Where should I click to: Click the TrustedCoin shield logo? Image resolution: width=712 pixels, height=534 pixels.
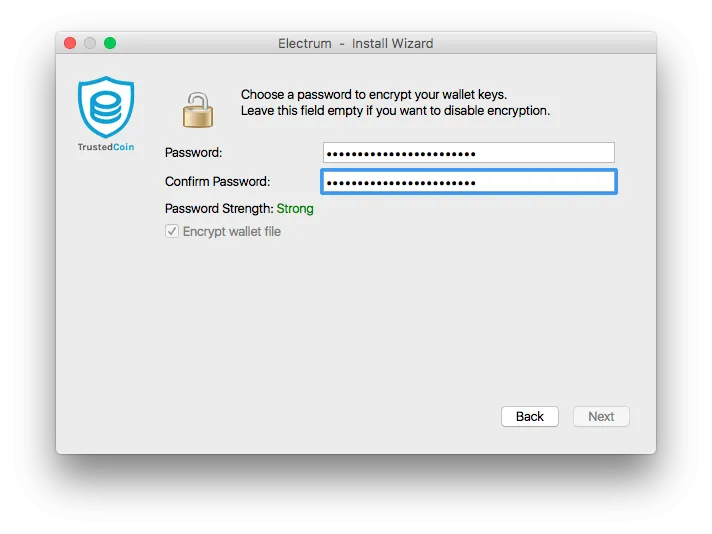(x=106, y=107)
